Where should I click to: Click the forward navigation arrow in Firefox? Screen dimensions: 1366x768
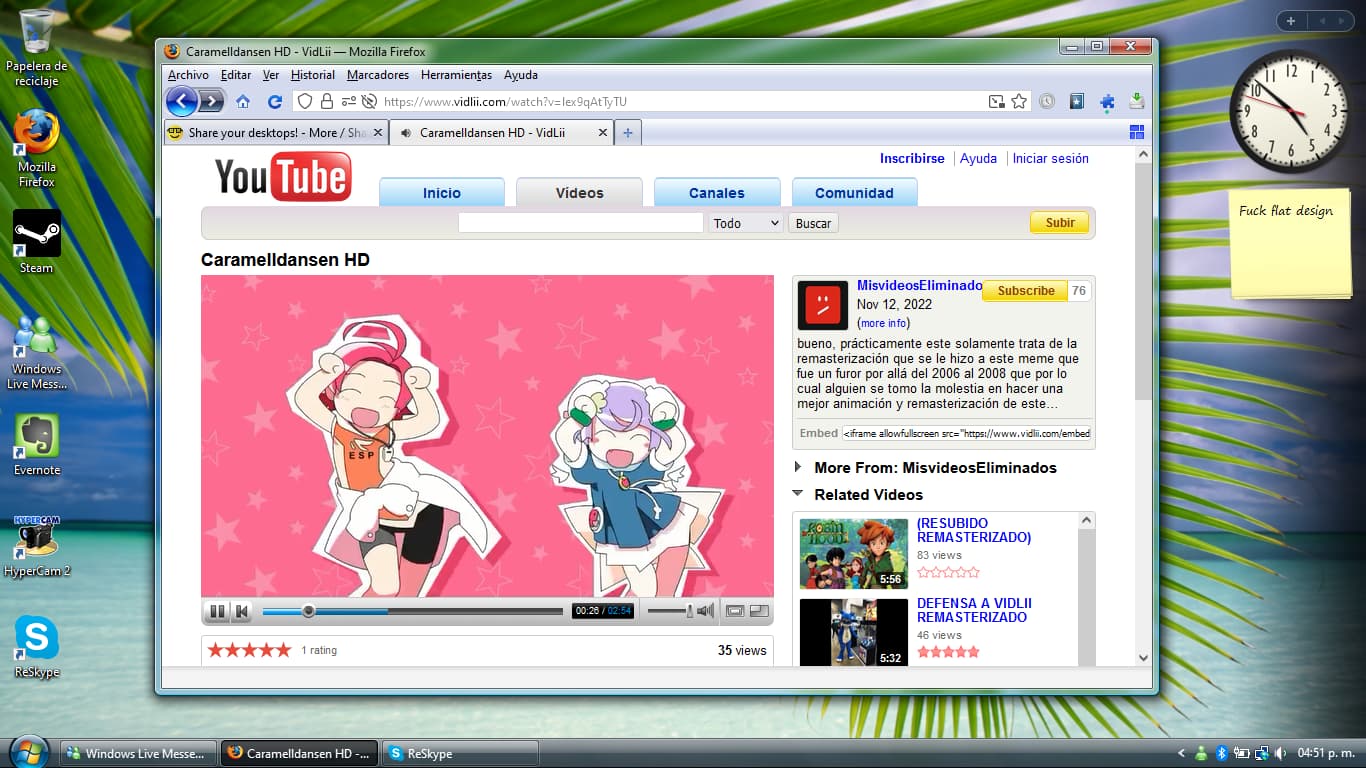coord(211,101)
